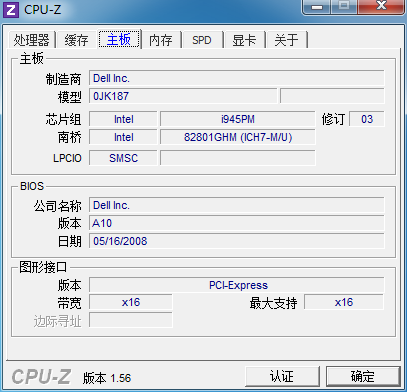The height and width of the screenshot is (392, 407).
Task: Click the revision field showing 03
Action: 367,119
